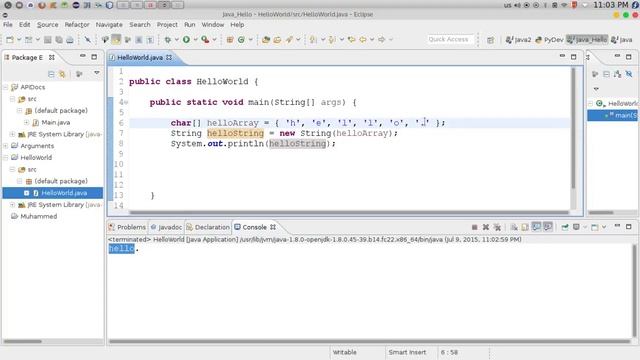Sort Outline members alphabetically icon
The image size is (640, 360).
(618, 74)
